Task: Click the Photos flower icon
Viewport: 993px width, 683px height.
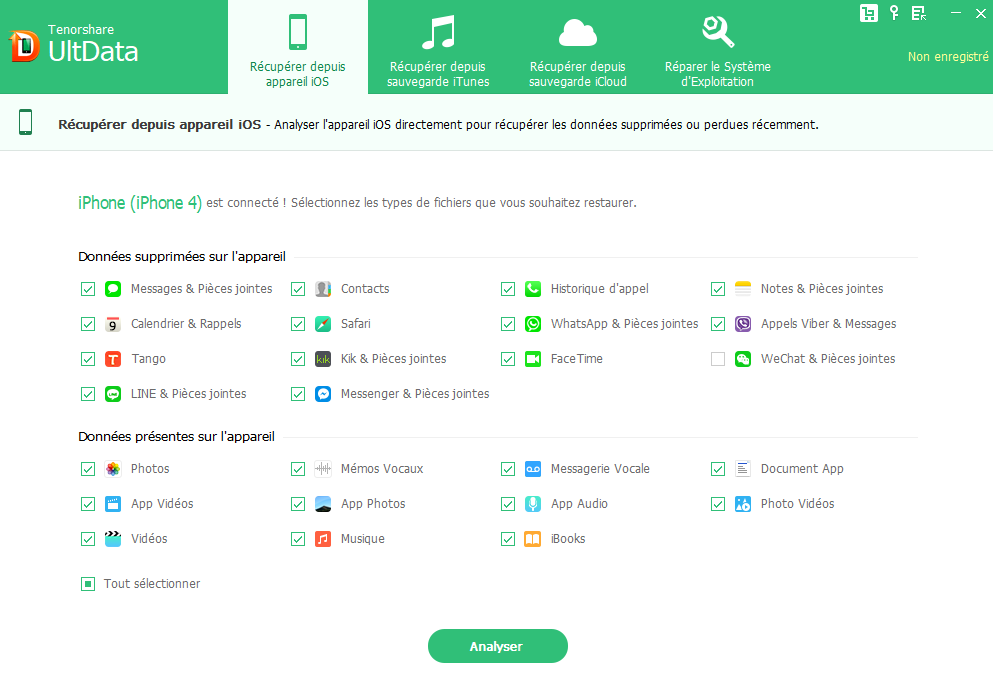Action: pos(113,469)
